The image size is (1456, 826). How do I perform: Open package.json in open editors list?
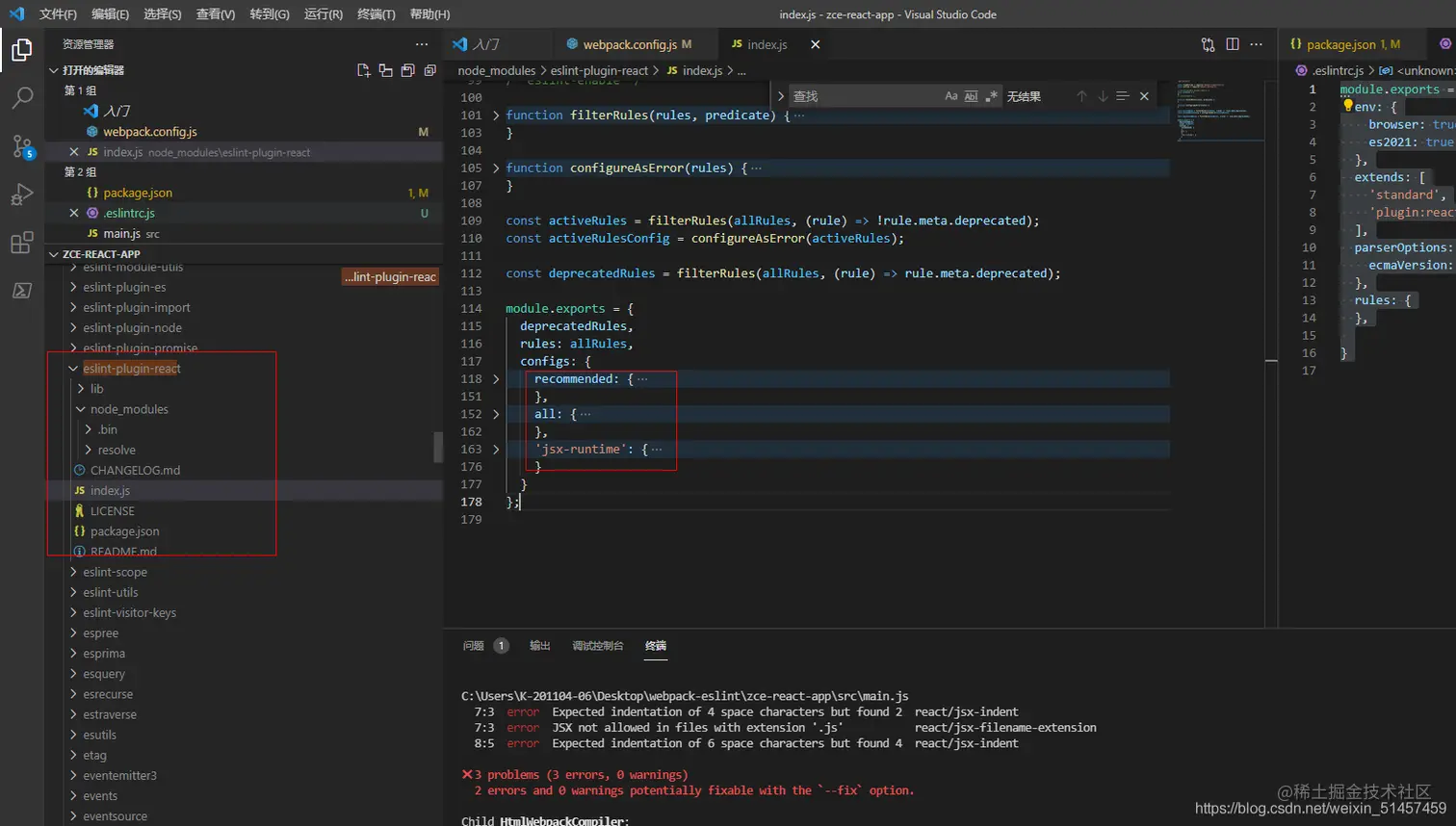pos(138,193)
